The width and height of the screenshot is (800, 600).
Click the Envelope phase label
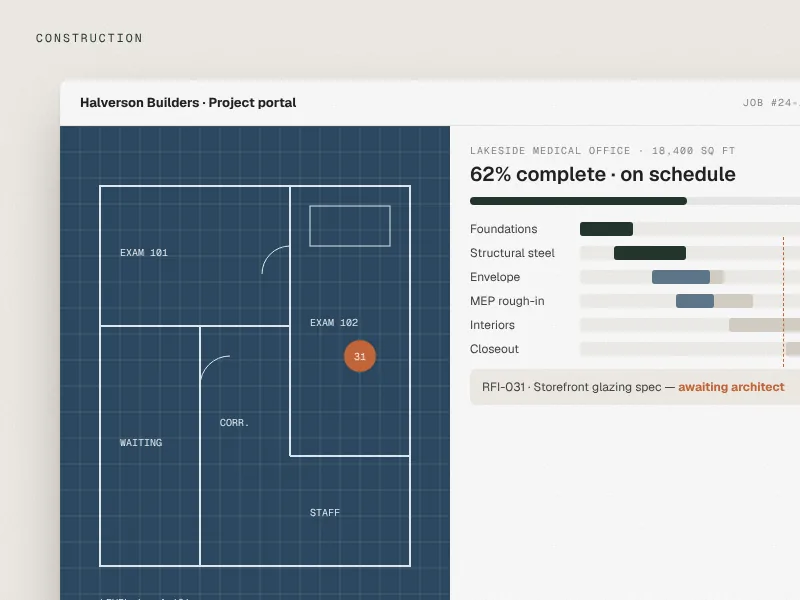click(x=495, y=277)
